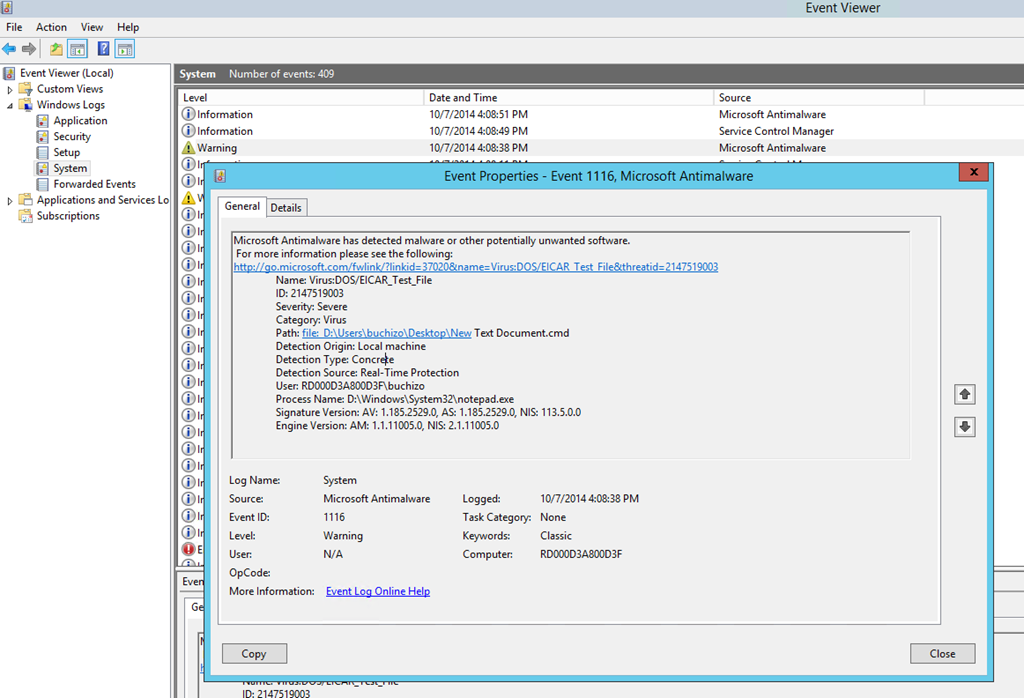Expand Applications and Services Logs node

10,201
